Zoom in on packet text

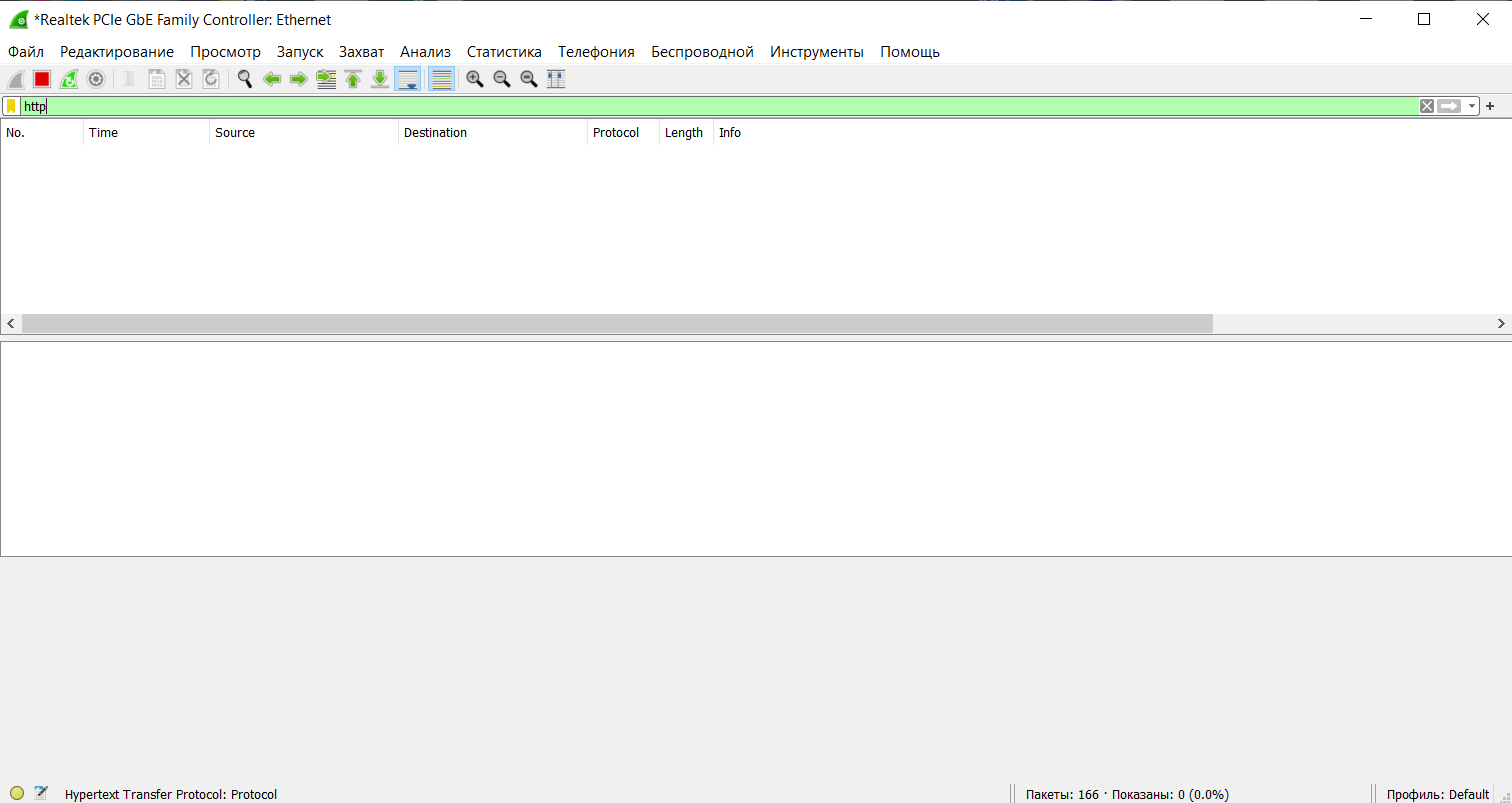475,79
